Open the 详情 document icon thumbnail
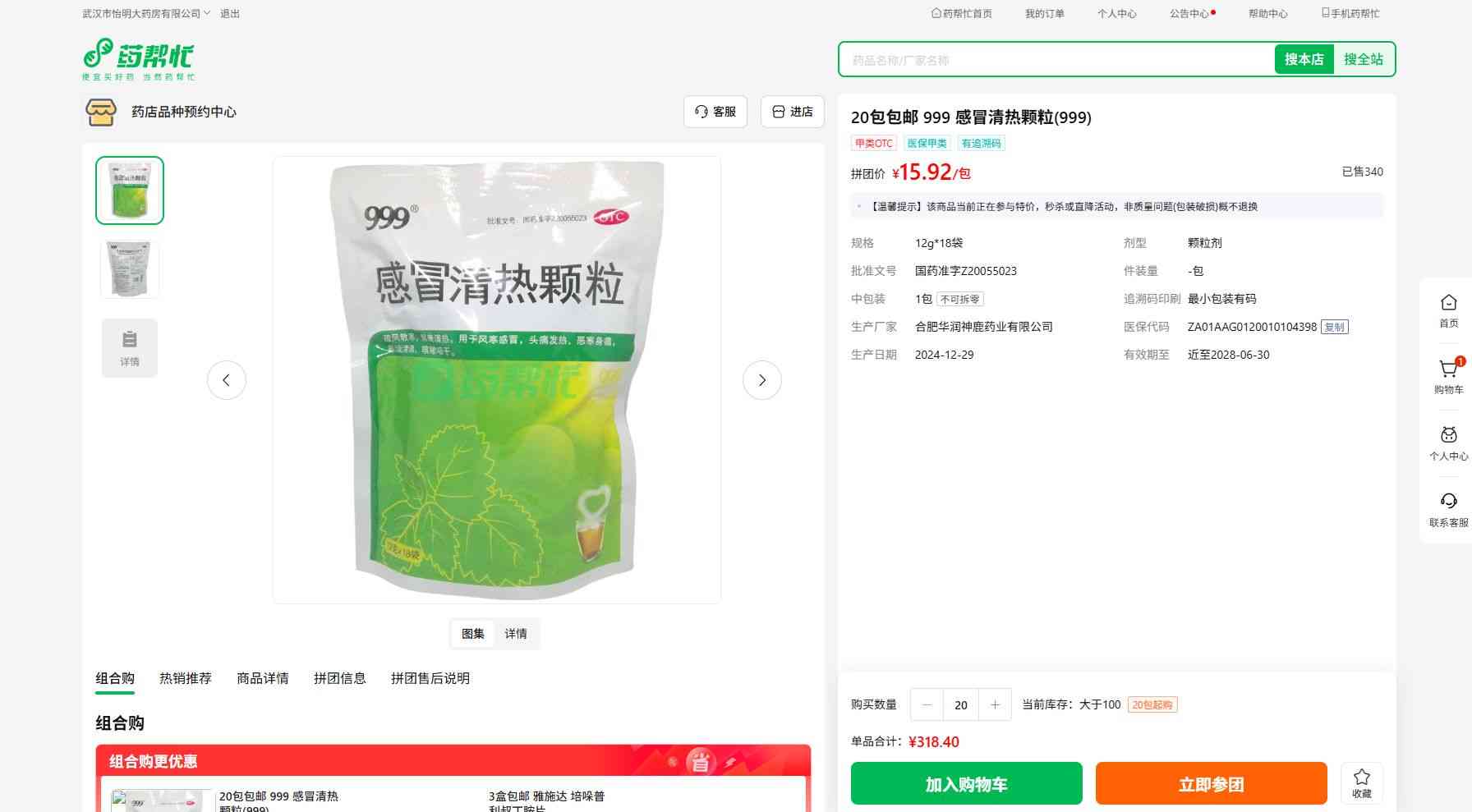 (x=130, y=348)
